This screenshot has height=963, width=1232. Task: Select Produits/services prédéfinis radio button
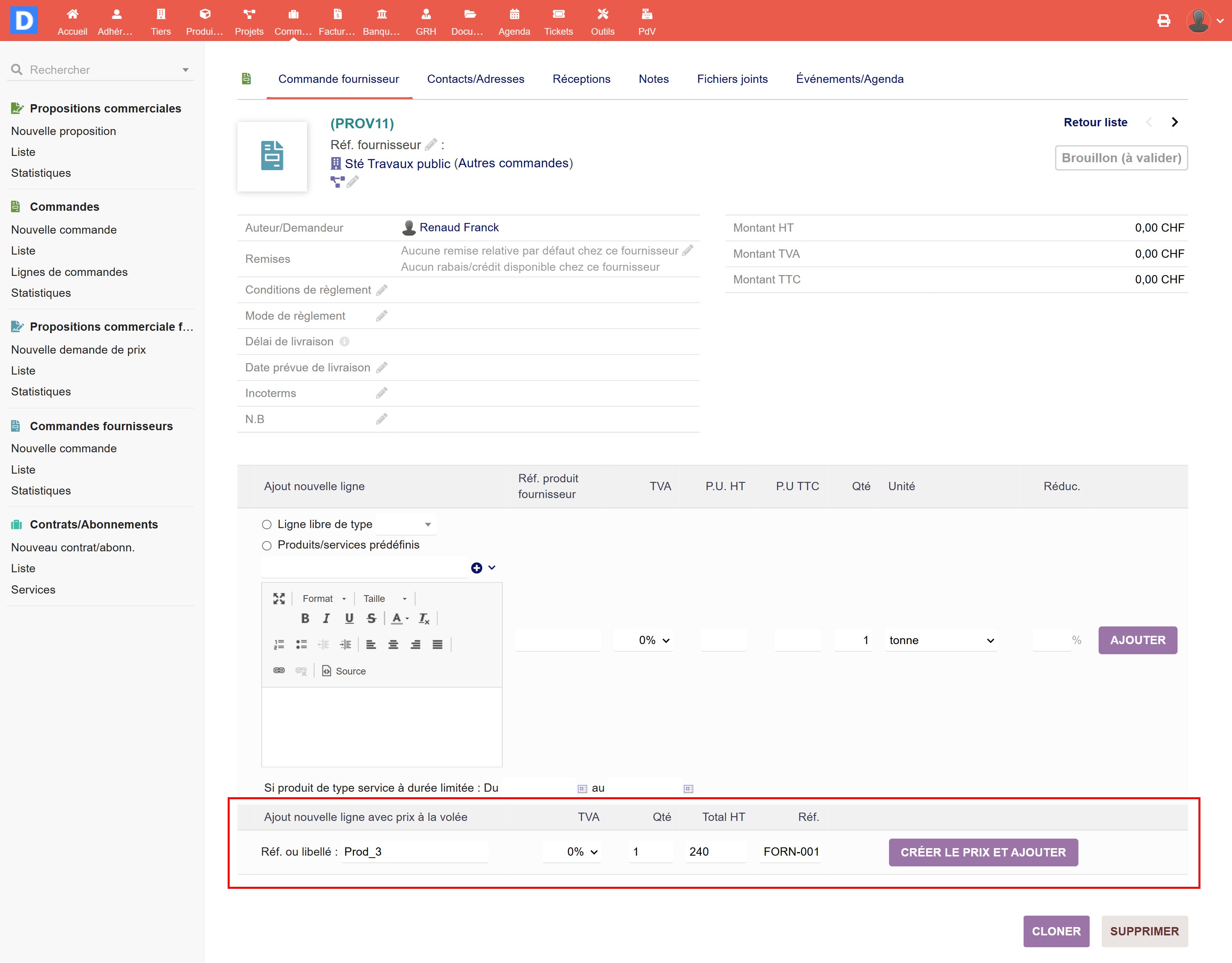267,545
